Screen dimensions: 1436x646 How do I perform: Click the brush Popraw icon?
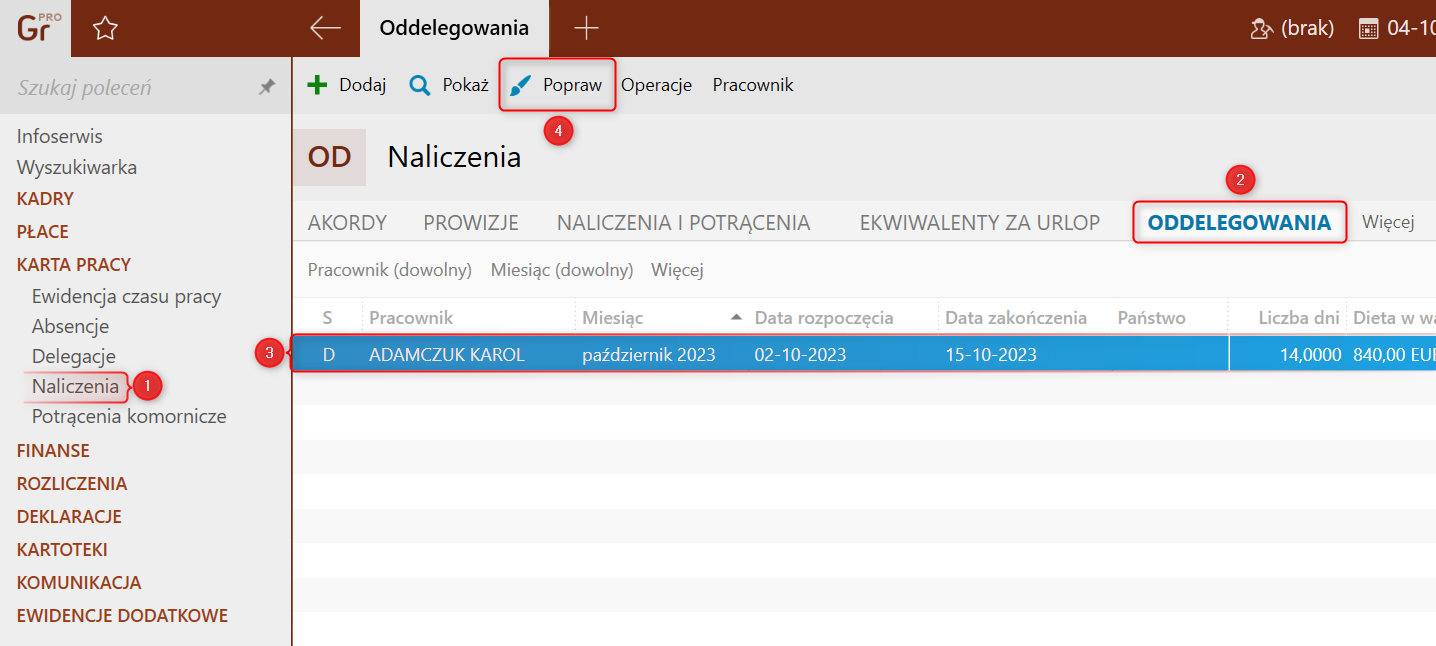click(x=520, y=86)
